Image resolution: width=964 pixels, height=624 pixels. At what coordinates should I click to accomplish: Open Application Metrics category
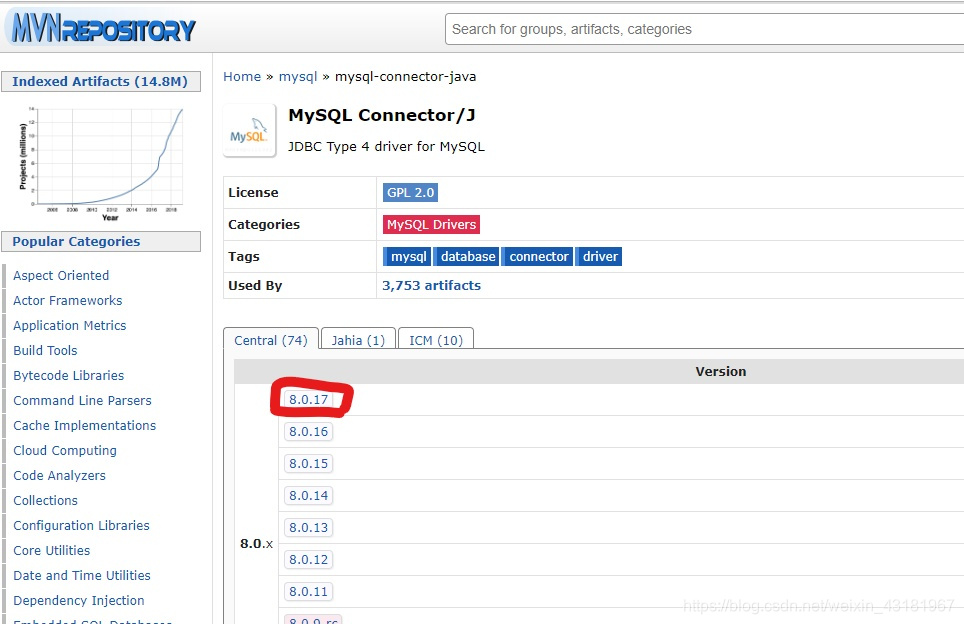(69, 326)
